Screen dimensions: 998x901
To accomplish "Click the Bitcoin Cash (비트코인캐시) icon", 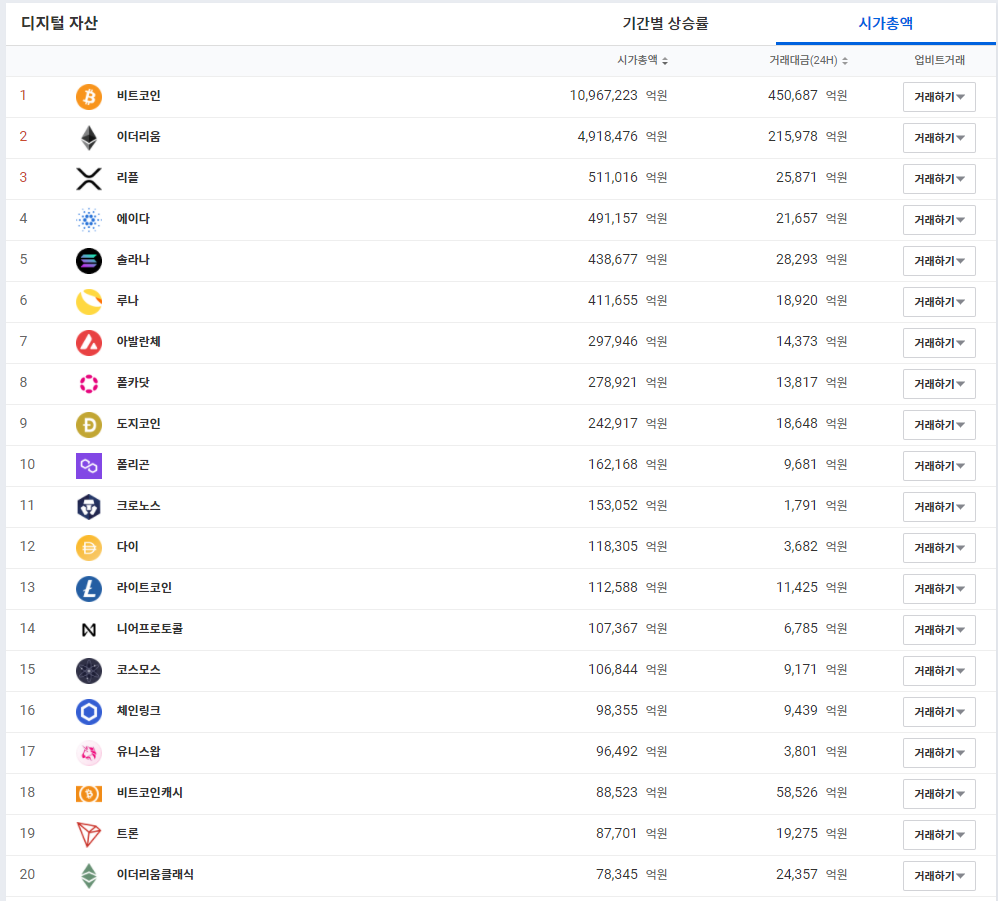I will click(89, 794).
